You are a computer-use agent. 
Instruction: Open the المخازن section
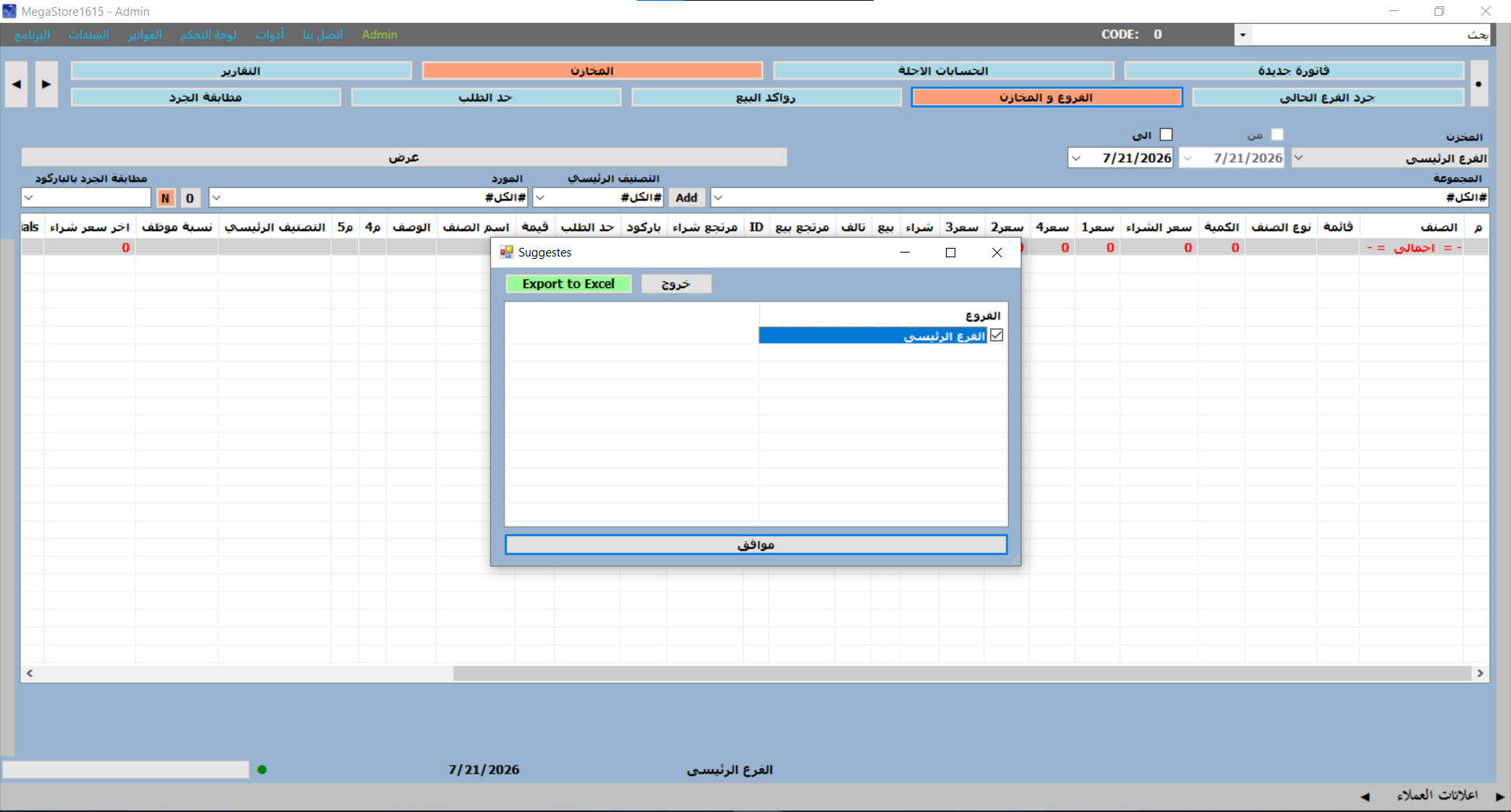pyautogui.click(x=592, y=71)
